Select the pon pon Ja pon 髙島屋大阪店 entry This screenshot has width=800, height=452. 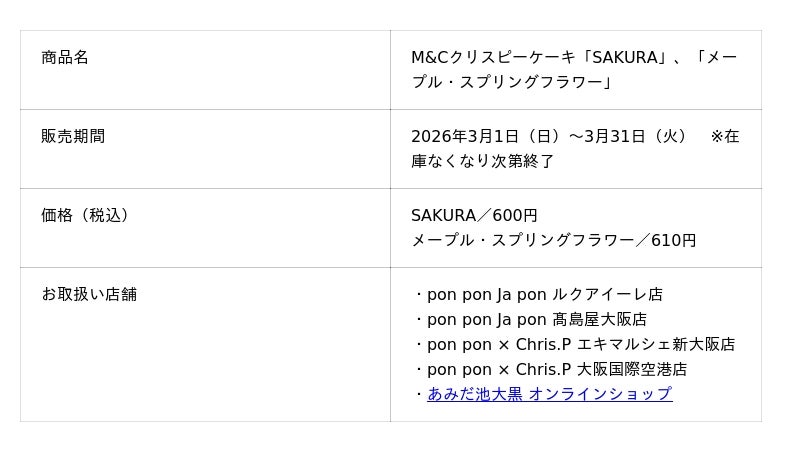point(537,319)
